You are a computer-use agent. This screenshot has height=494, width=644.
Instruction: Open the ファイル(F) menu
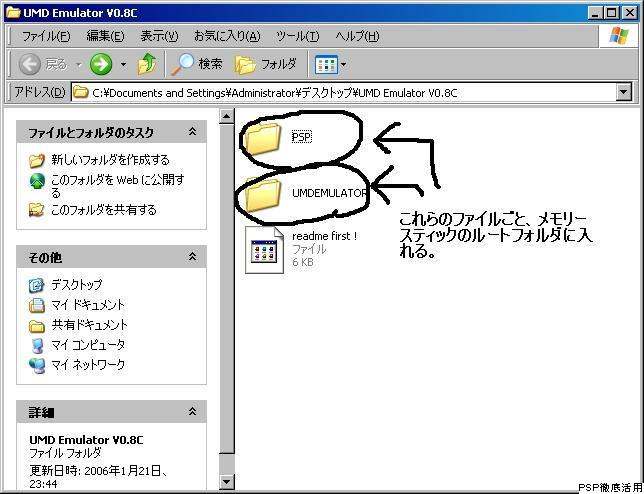click(x=46, y=36)
